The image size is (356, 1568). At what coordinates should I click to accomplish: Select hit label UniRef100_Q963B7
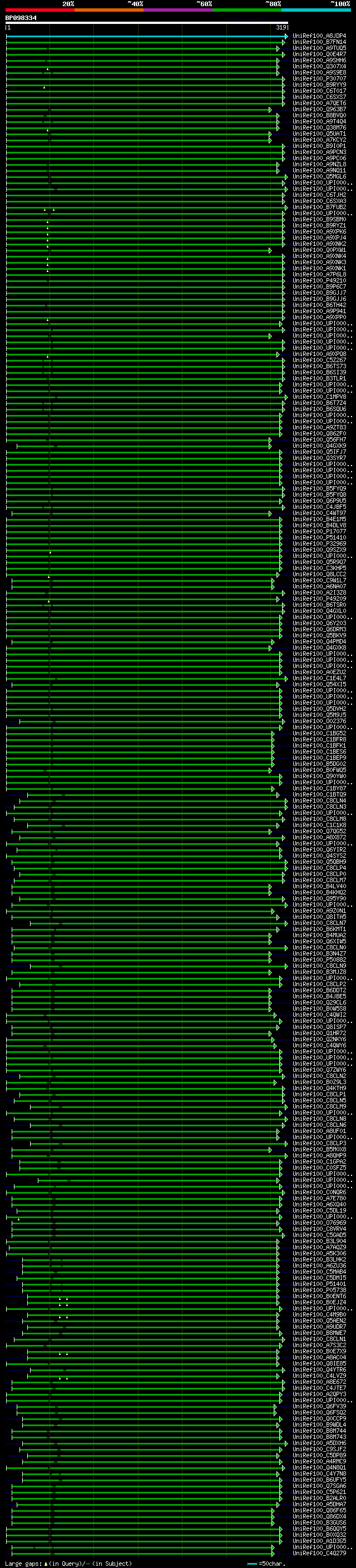coord(319,110)
